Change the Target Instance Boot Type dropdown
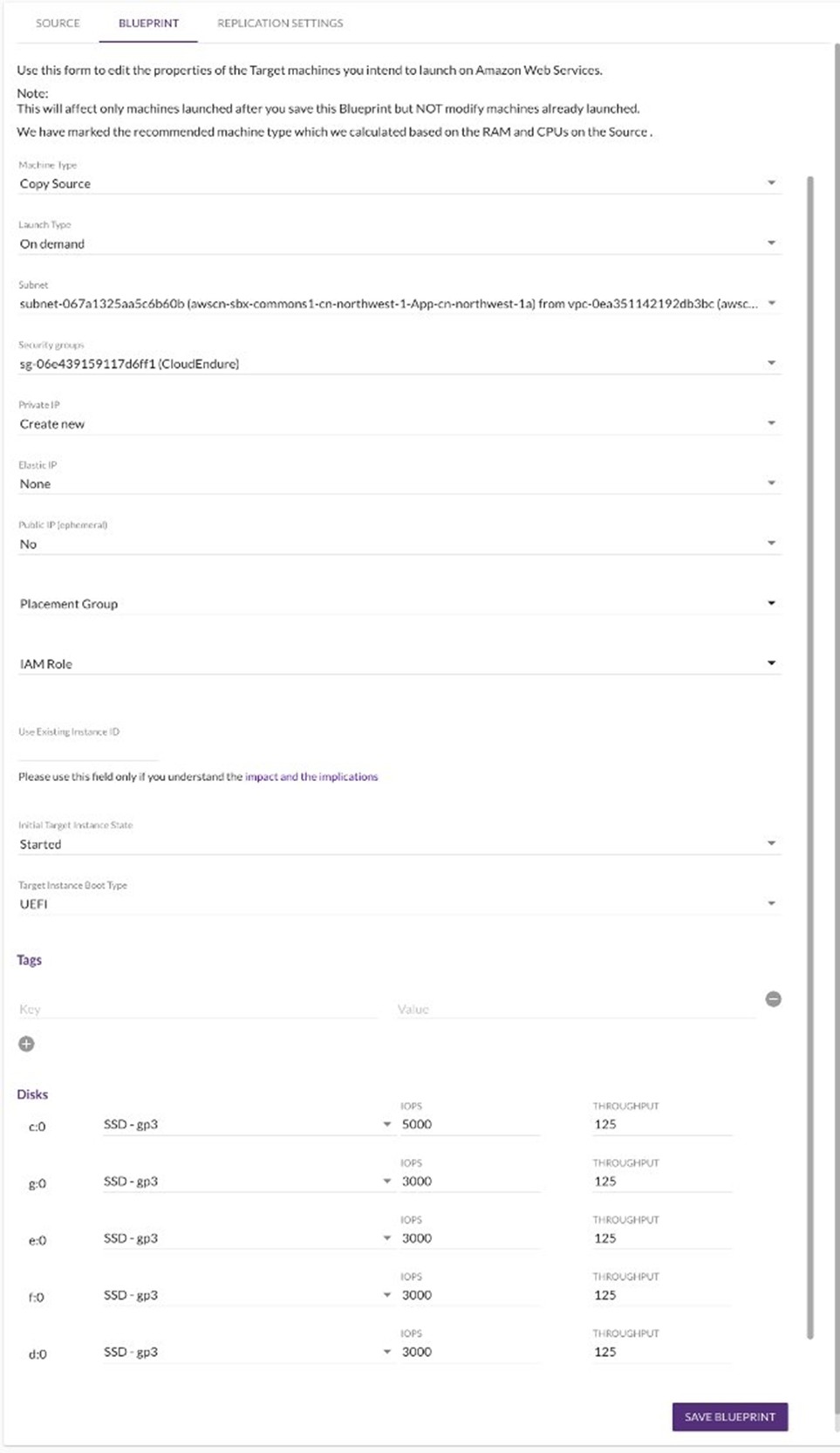840x1453 pixels. pyautogui.click(x=398, y=904)
